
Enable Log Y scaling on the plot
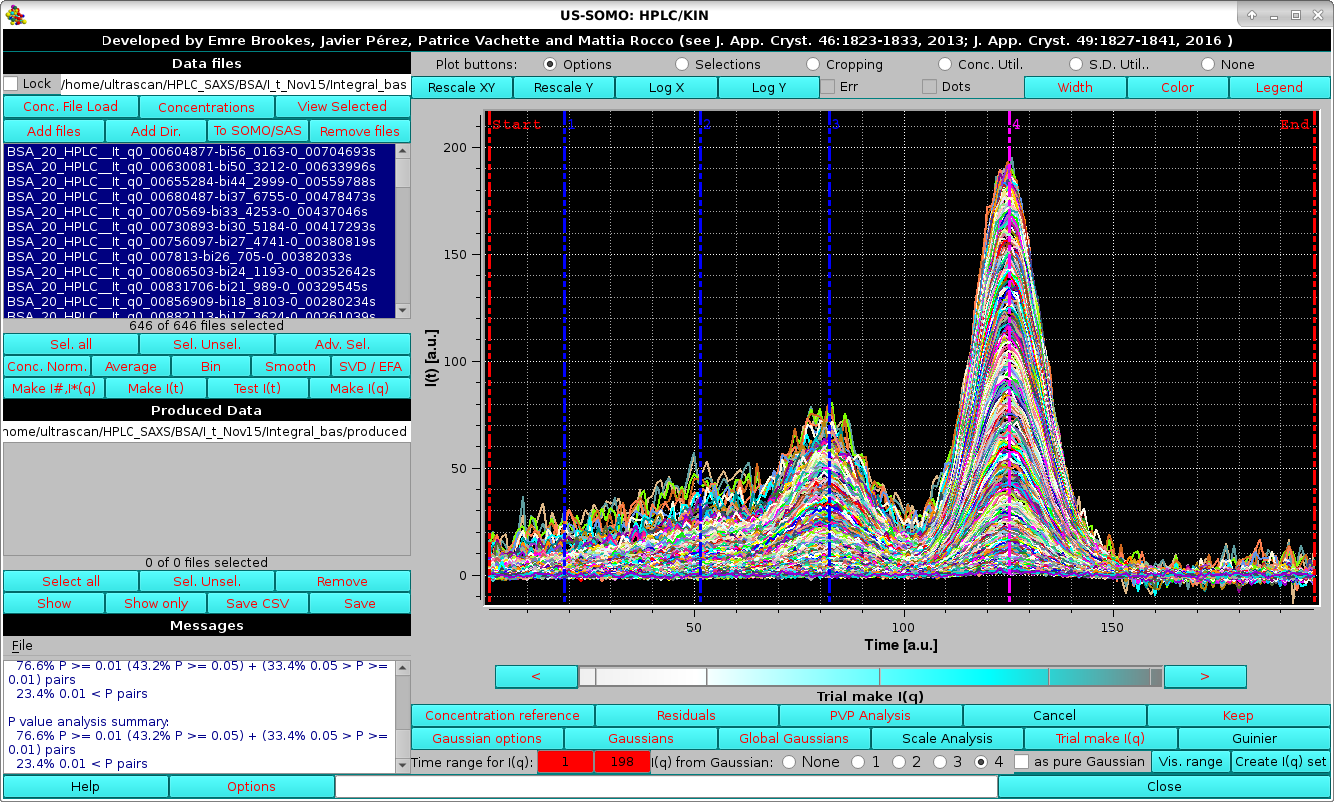point(768,87)
